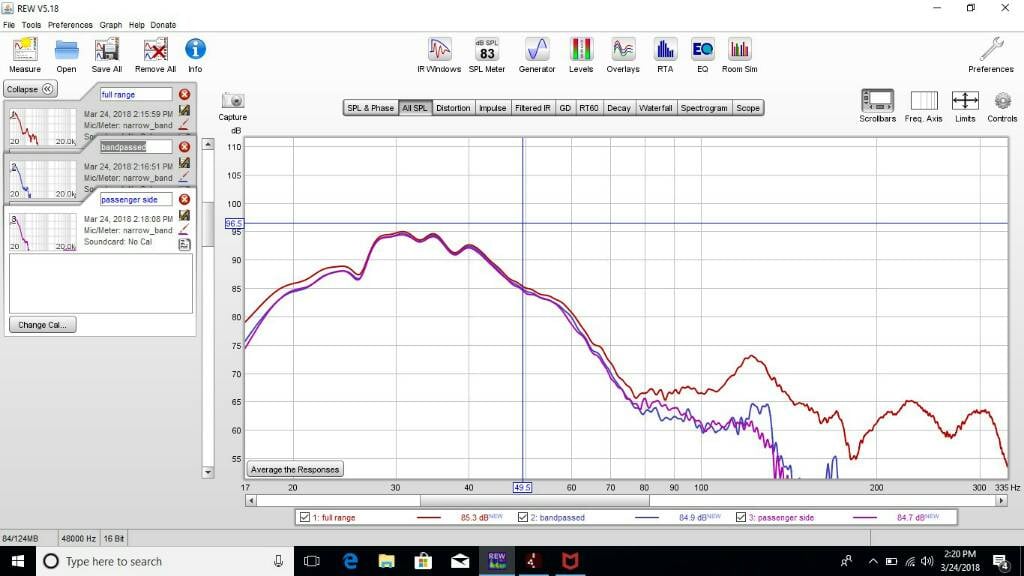Viewport: 1024px width, 576px height.
Task: Start a new measurement via Measure icon
Action: pyautogui.click(x=24, y=47)
